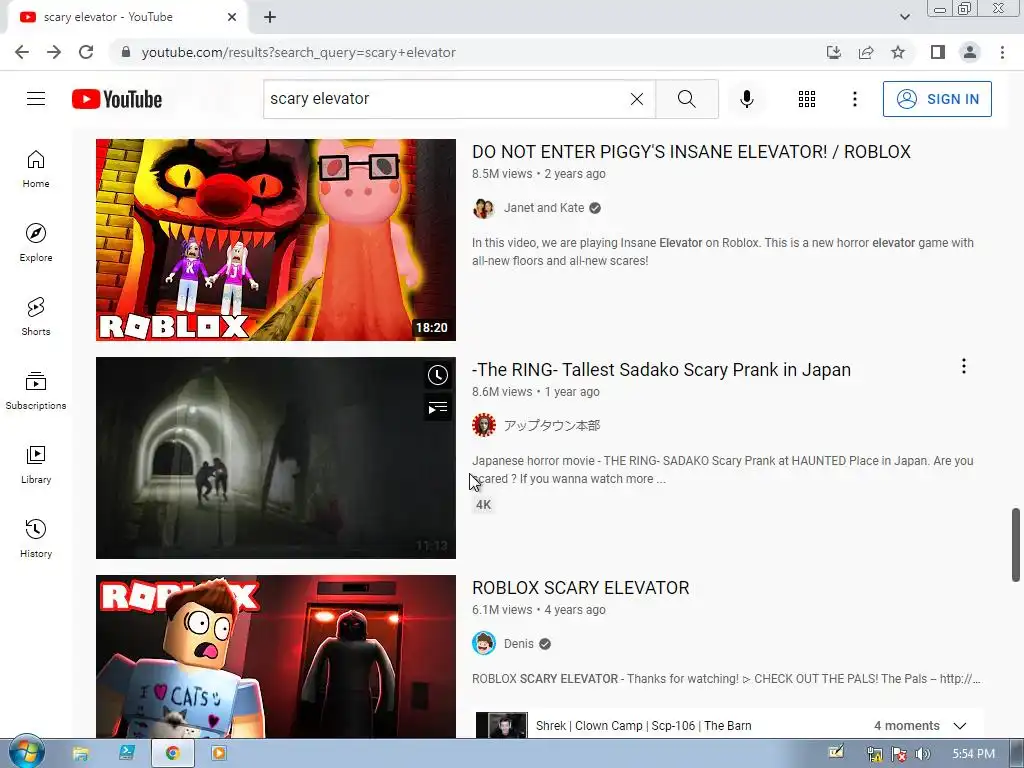Screen dimensions: 1024x768
Task: Open title DO NOT ENTER PIGGY'S INSANE ELEVATOR
Action: click(x=691, y=152)
